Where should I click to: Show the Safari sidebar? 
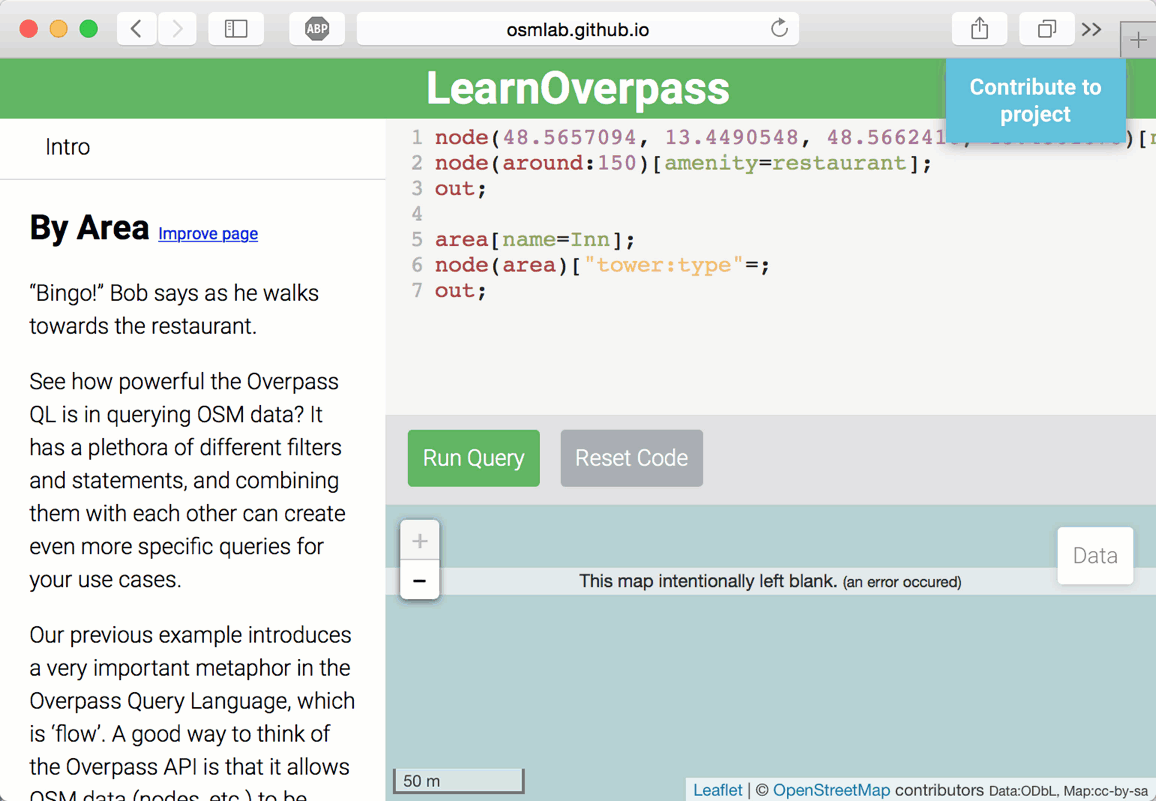pos(236,30)
